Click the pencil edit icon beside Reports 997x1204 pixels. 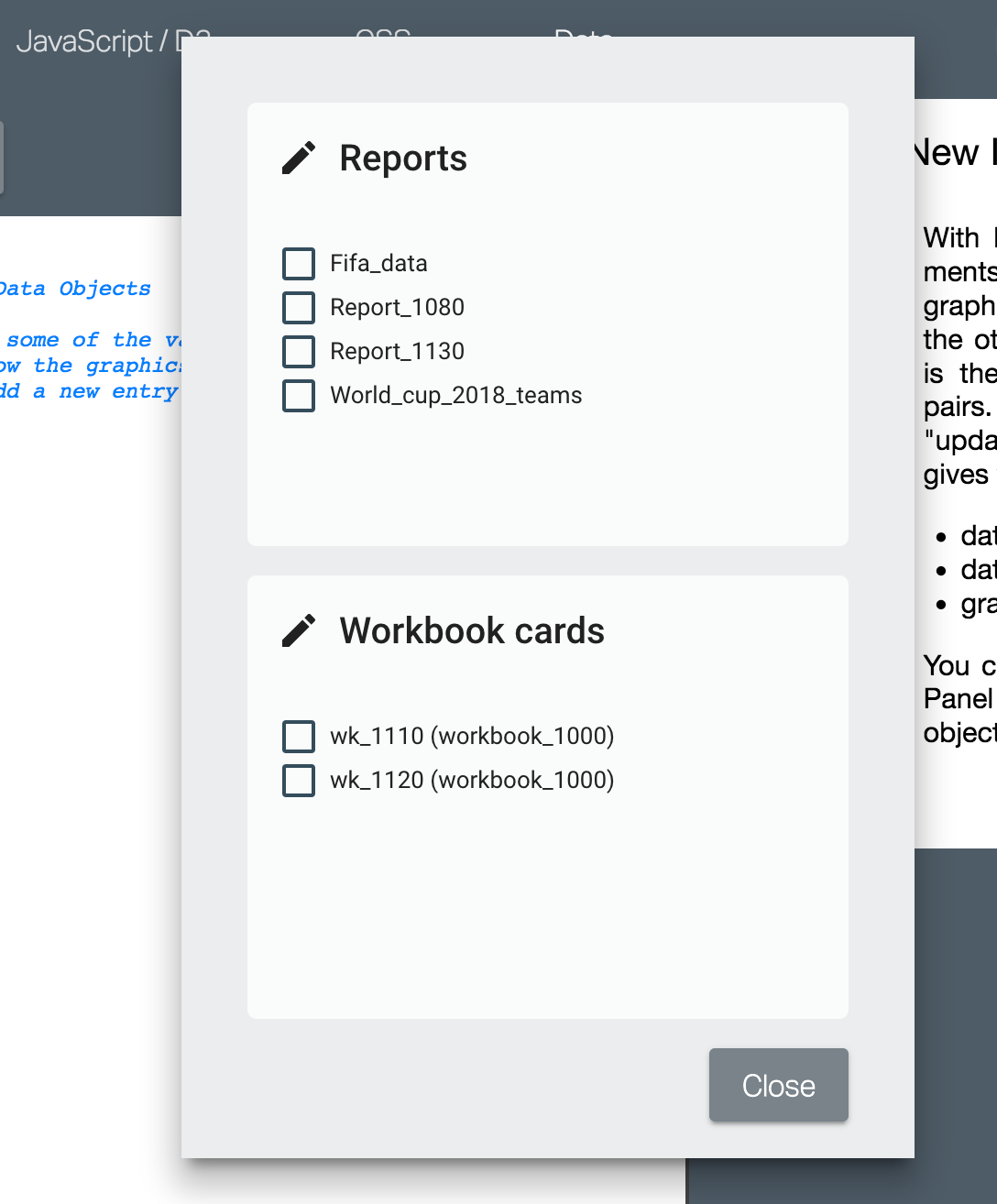tap(299, 157)
